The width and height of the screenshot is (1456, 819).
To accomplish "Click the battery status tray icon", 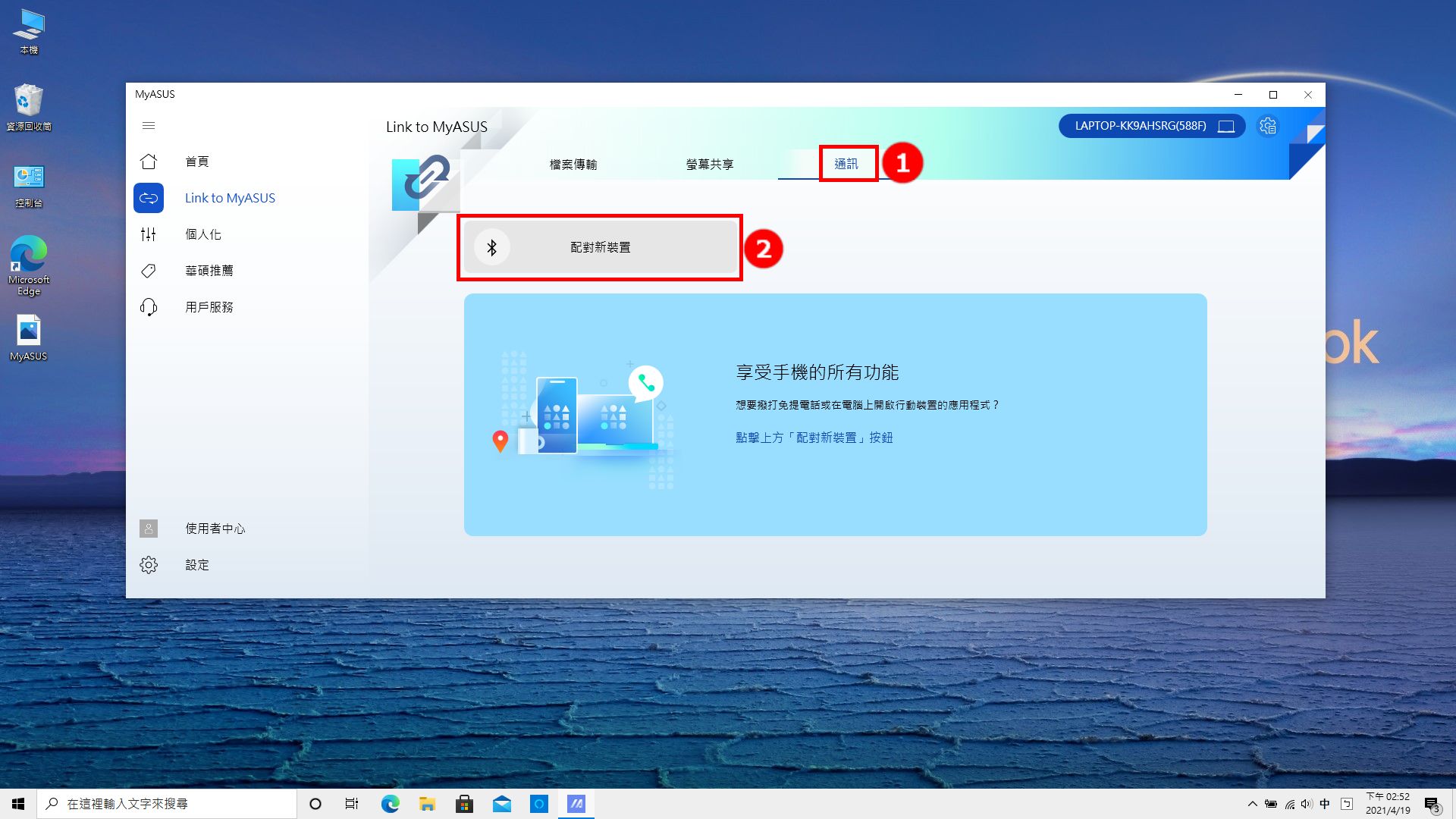I will coord(1272,804).
